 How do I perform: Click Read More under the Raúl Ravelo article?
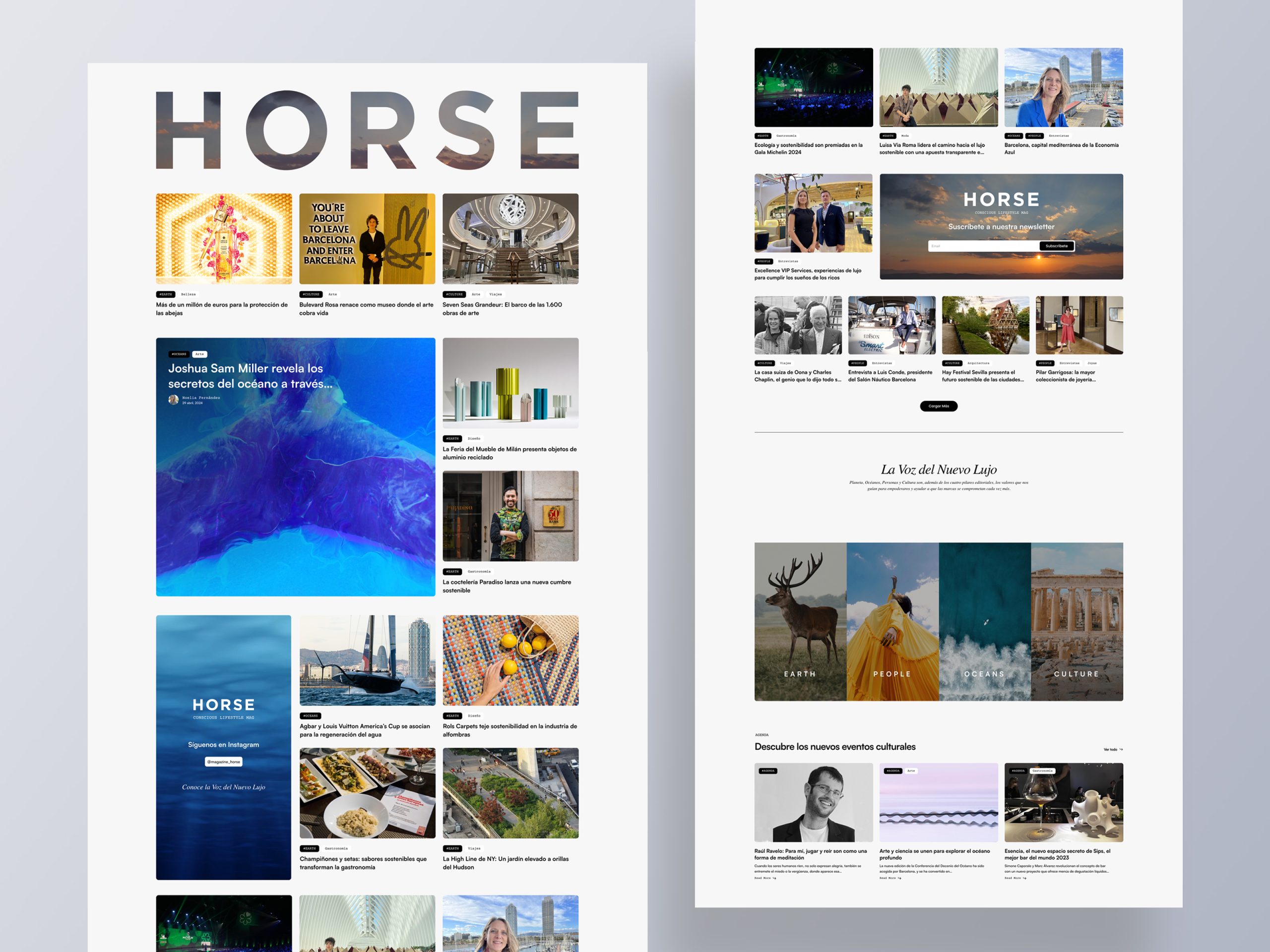[x=765, y=878]
